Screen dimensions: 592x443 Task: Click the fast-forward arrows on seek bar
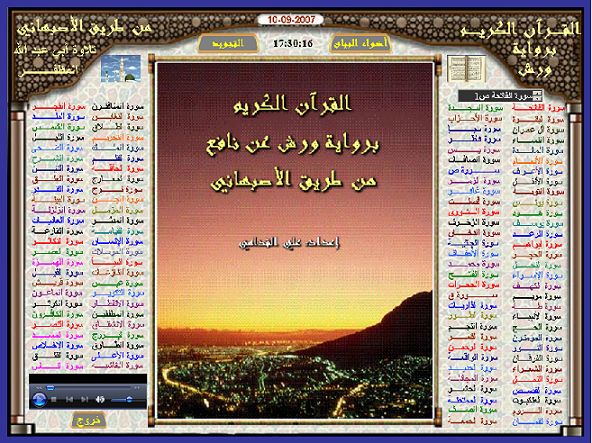tap(137, 387)
